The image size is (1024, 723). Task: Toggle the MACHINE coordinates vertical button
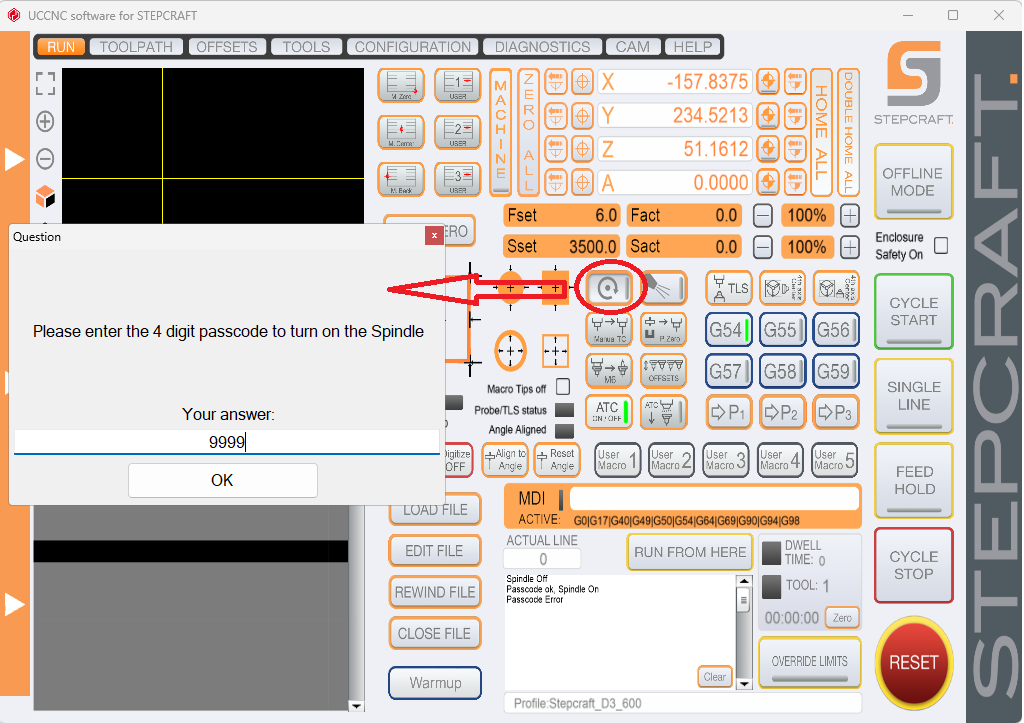coord(500,132)
